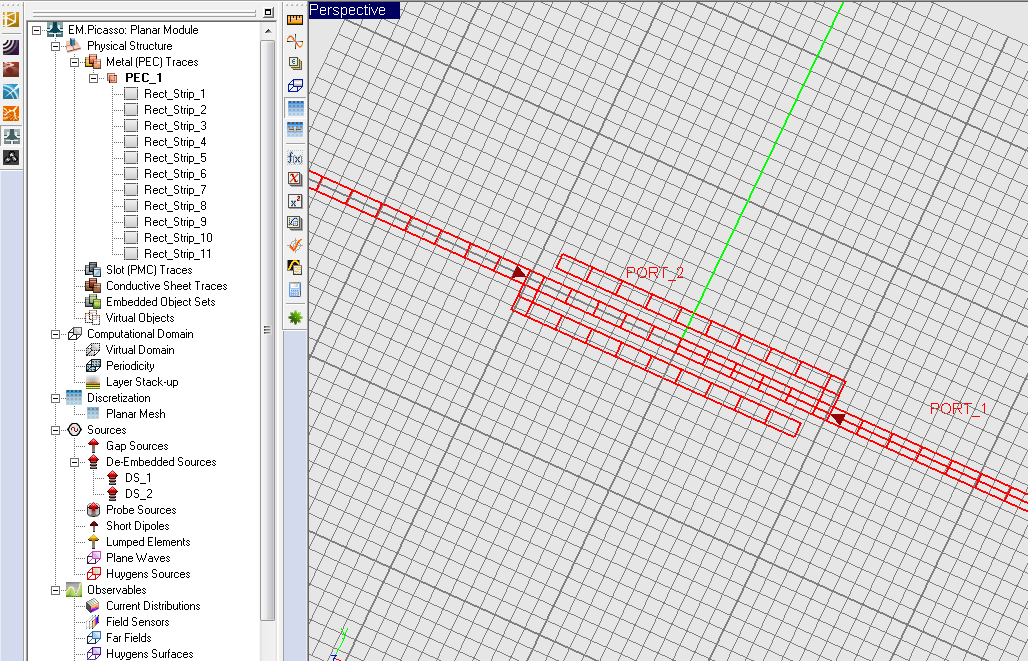This screenshot has height=661, width=1028.
Task: Open the f(x) functions tool
Action: (x=295, y=157)
